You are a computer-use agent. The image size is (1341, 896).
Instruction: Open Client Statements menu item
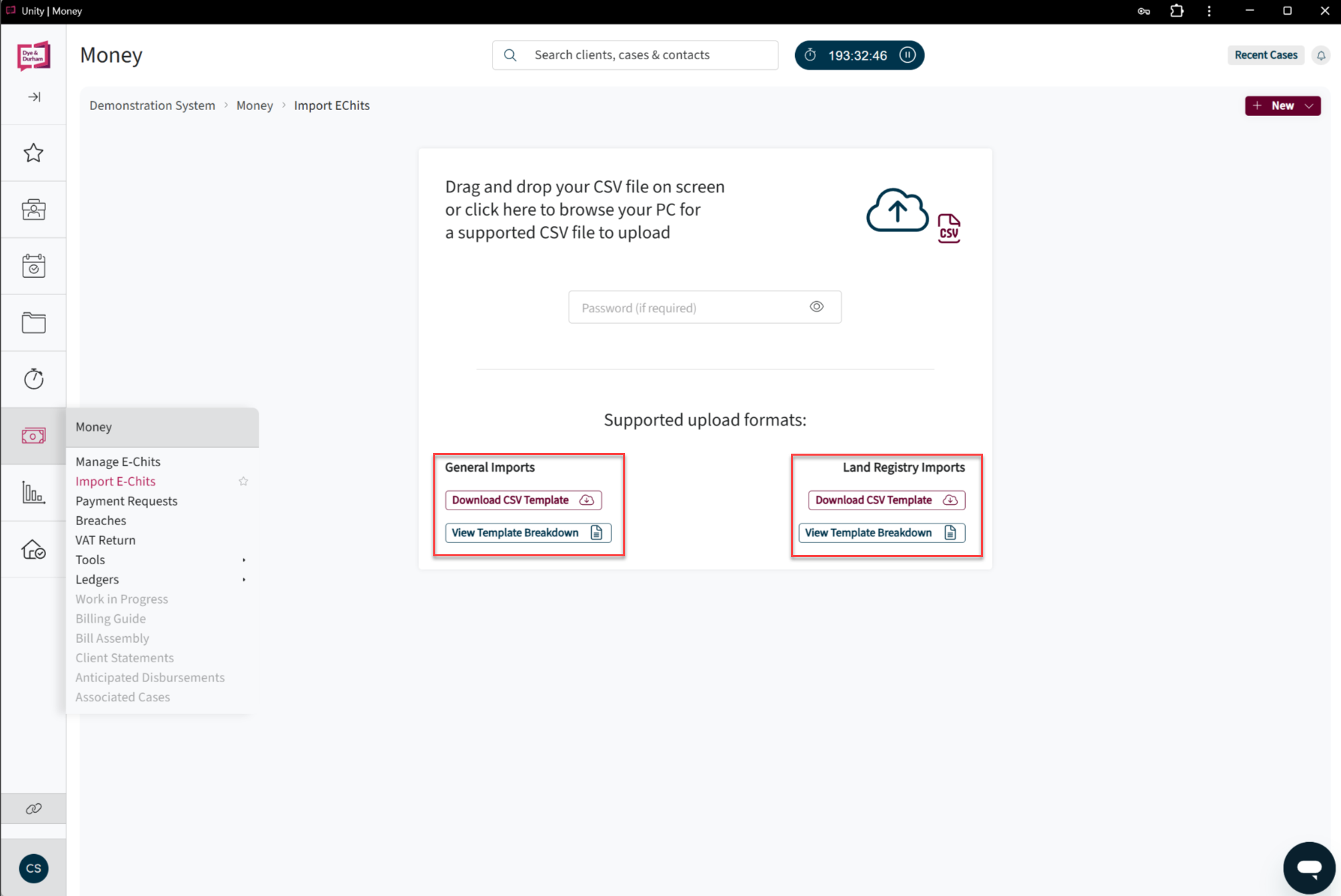(x=125, y=658)
